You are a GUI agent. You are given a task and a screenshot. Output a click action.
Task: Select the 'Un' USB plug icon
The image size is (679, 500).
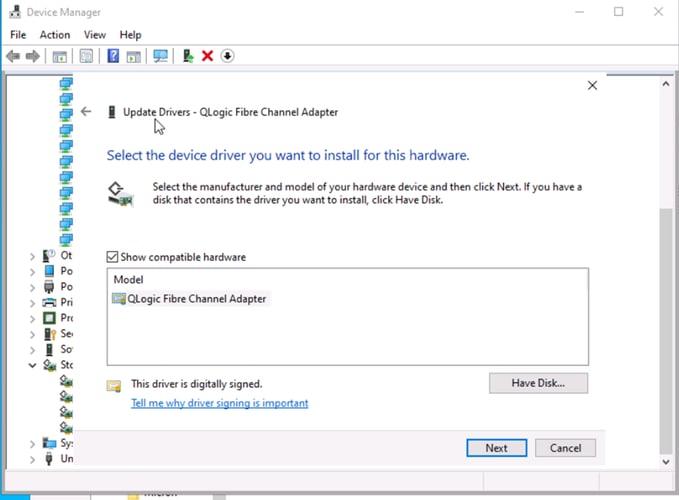49,458
